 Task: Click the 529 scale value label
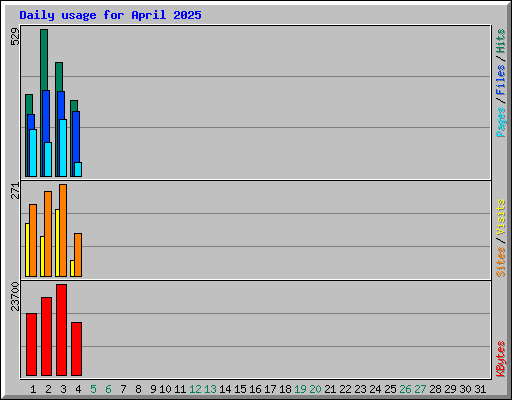click(15, 36)
